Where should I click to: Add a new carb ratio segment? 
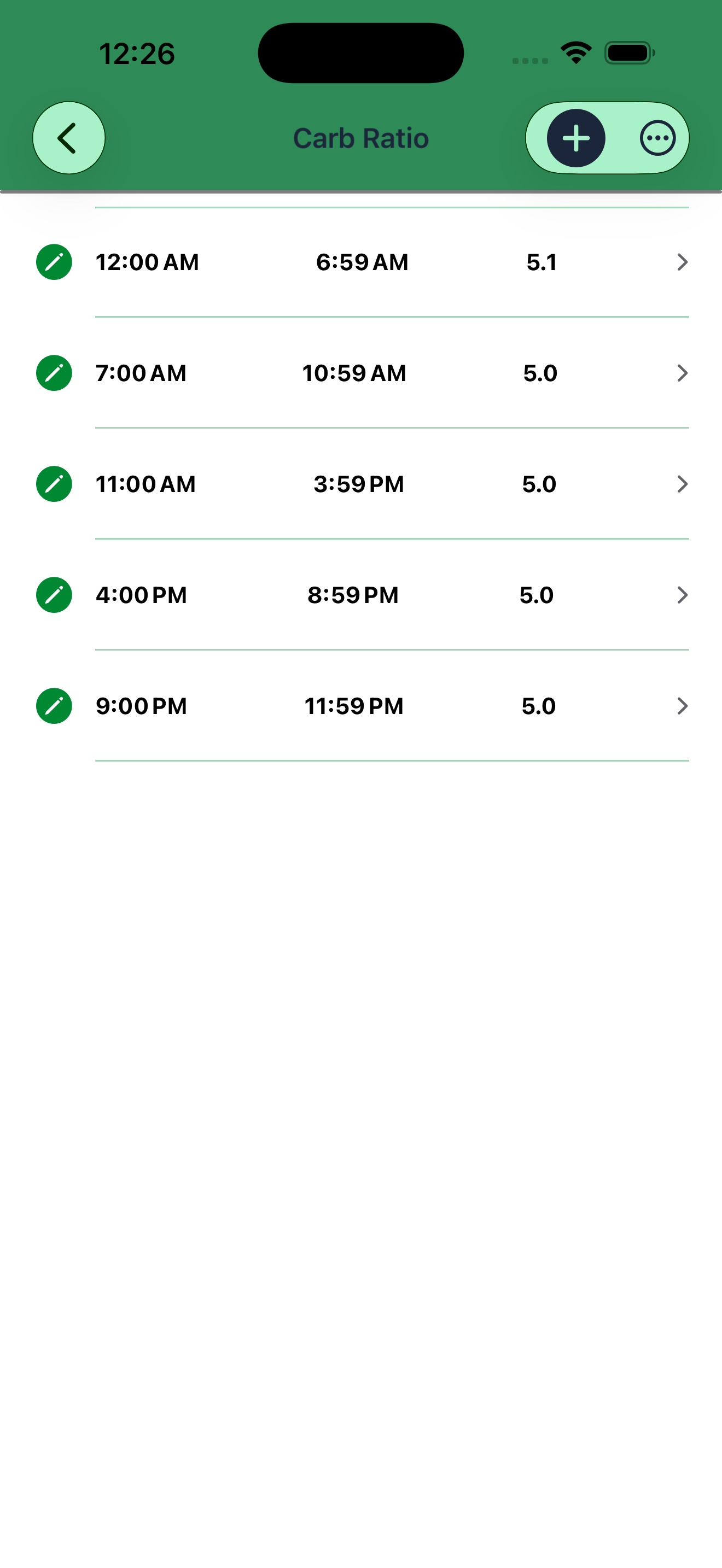[576, 138]
